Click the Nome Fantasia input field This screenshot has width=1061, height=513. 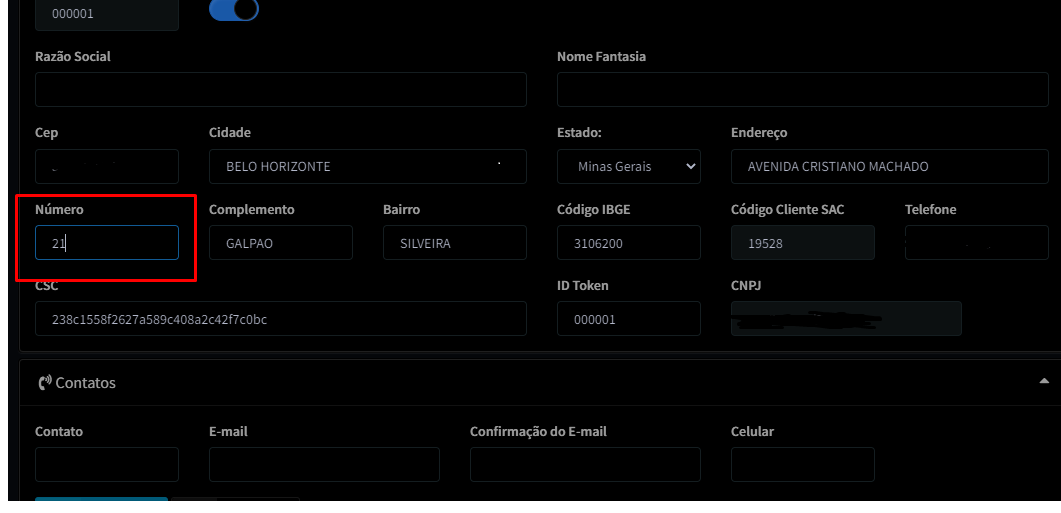click(803, 89)
